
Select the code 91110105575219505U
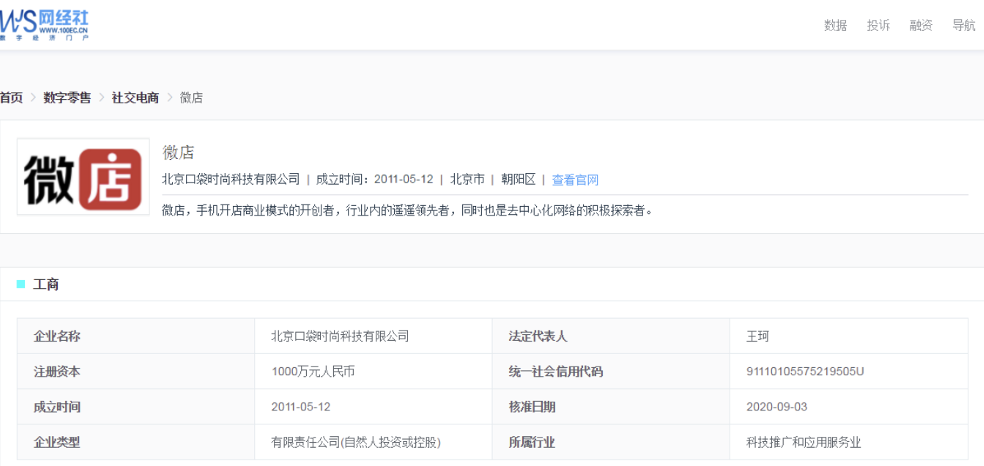click(805, 371)
